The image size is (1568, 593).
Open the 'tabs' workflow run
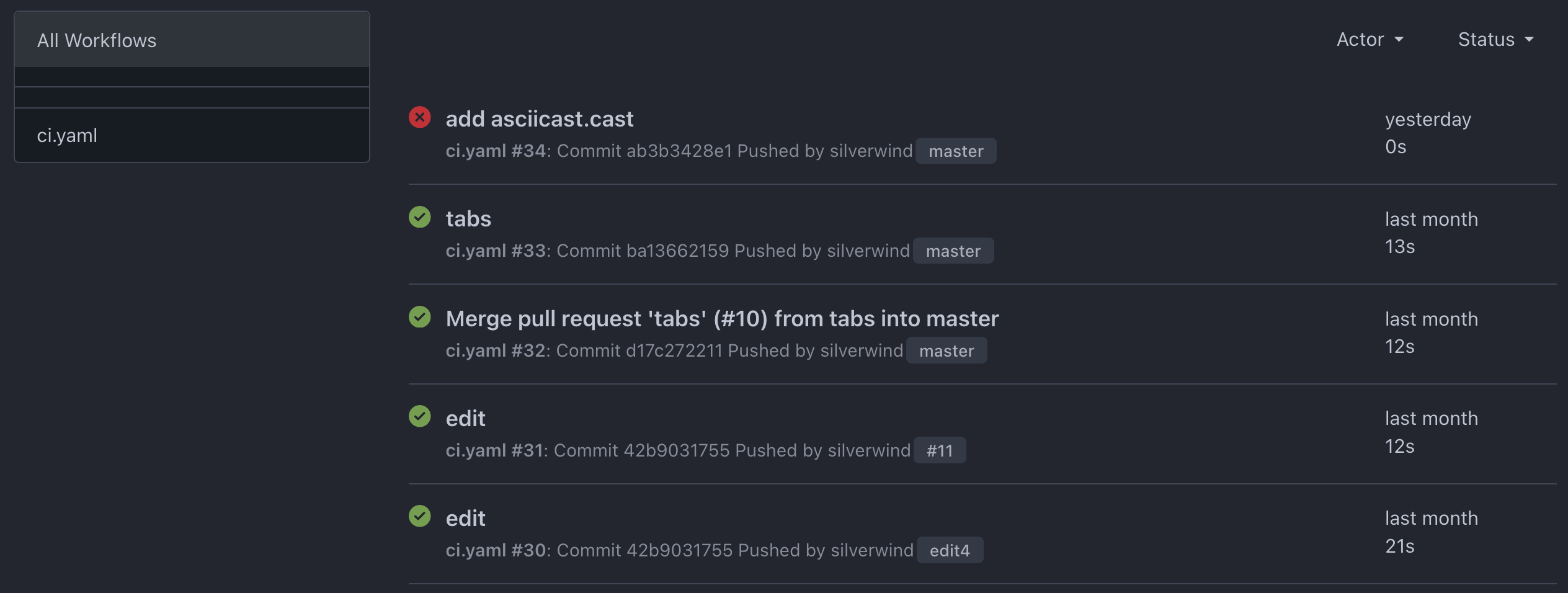click(x=468, y=219)
